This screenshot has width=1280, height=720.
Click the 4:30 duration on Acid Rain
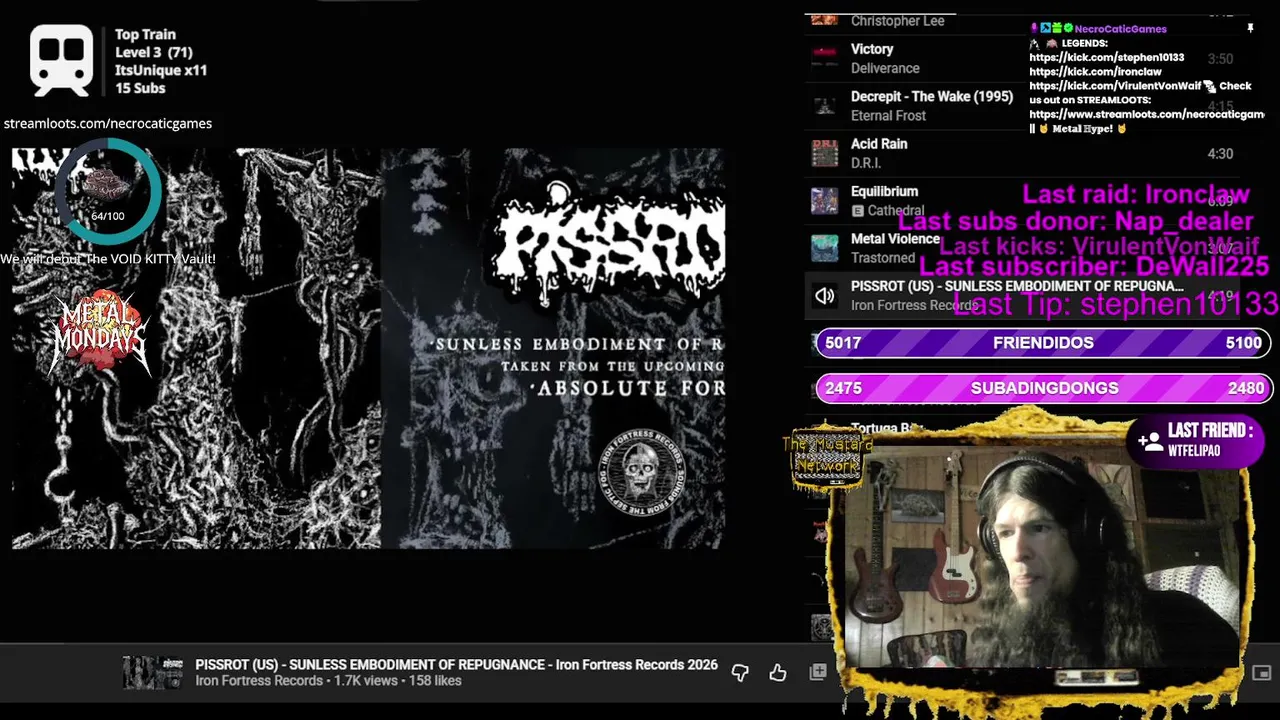[x=1220, y=154]
